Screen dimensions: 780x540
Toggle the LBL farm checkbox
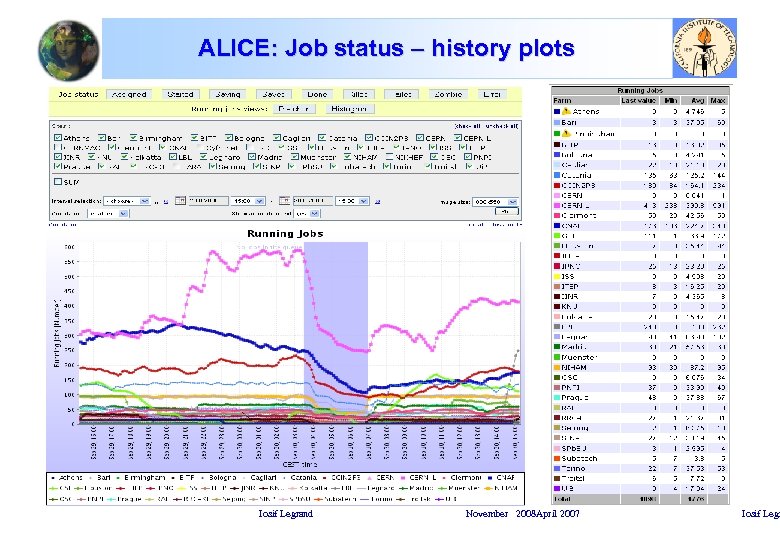[173, 157]
